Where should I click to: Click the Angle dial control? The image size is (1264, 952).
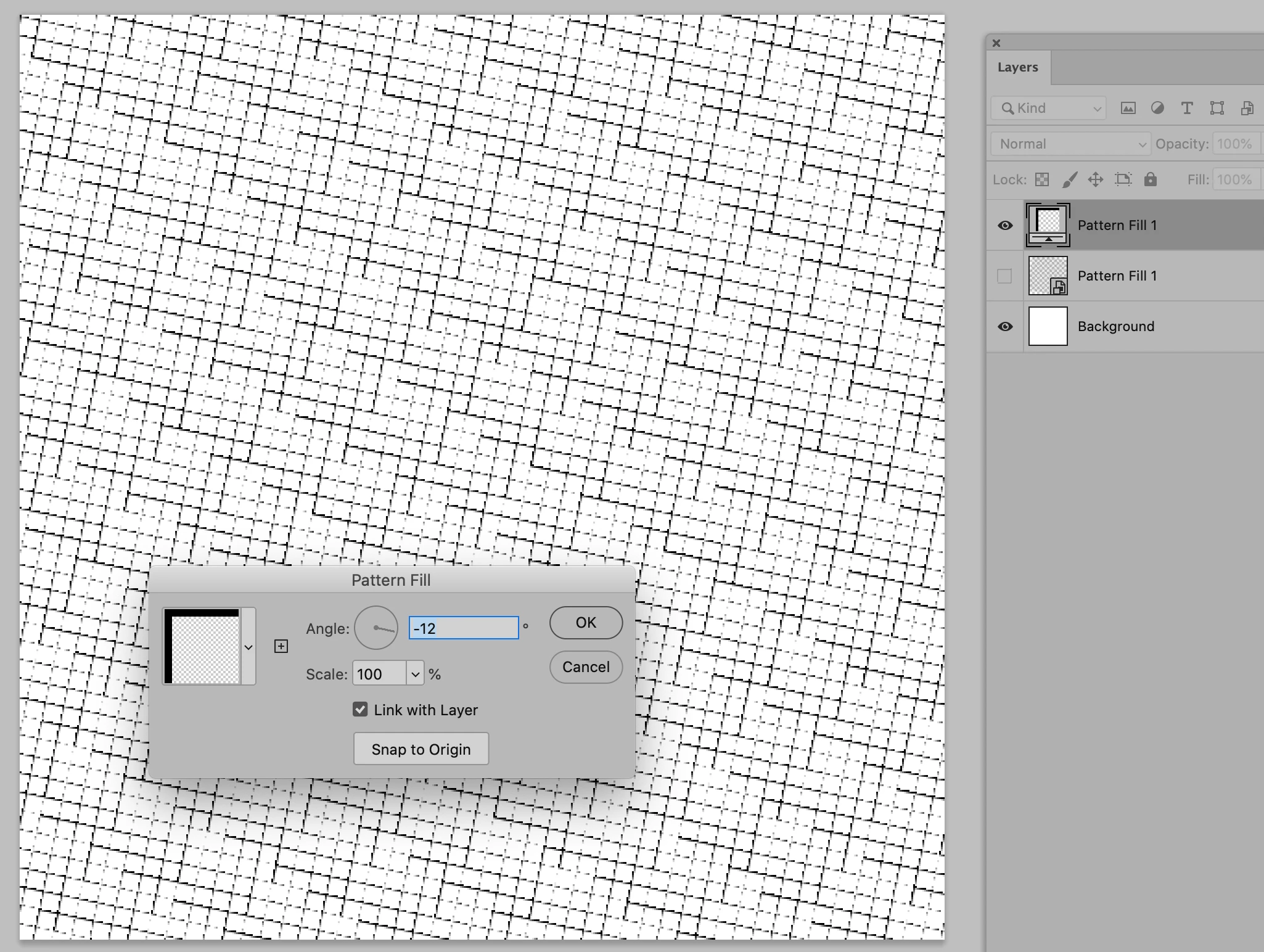376,628
